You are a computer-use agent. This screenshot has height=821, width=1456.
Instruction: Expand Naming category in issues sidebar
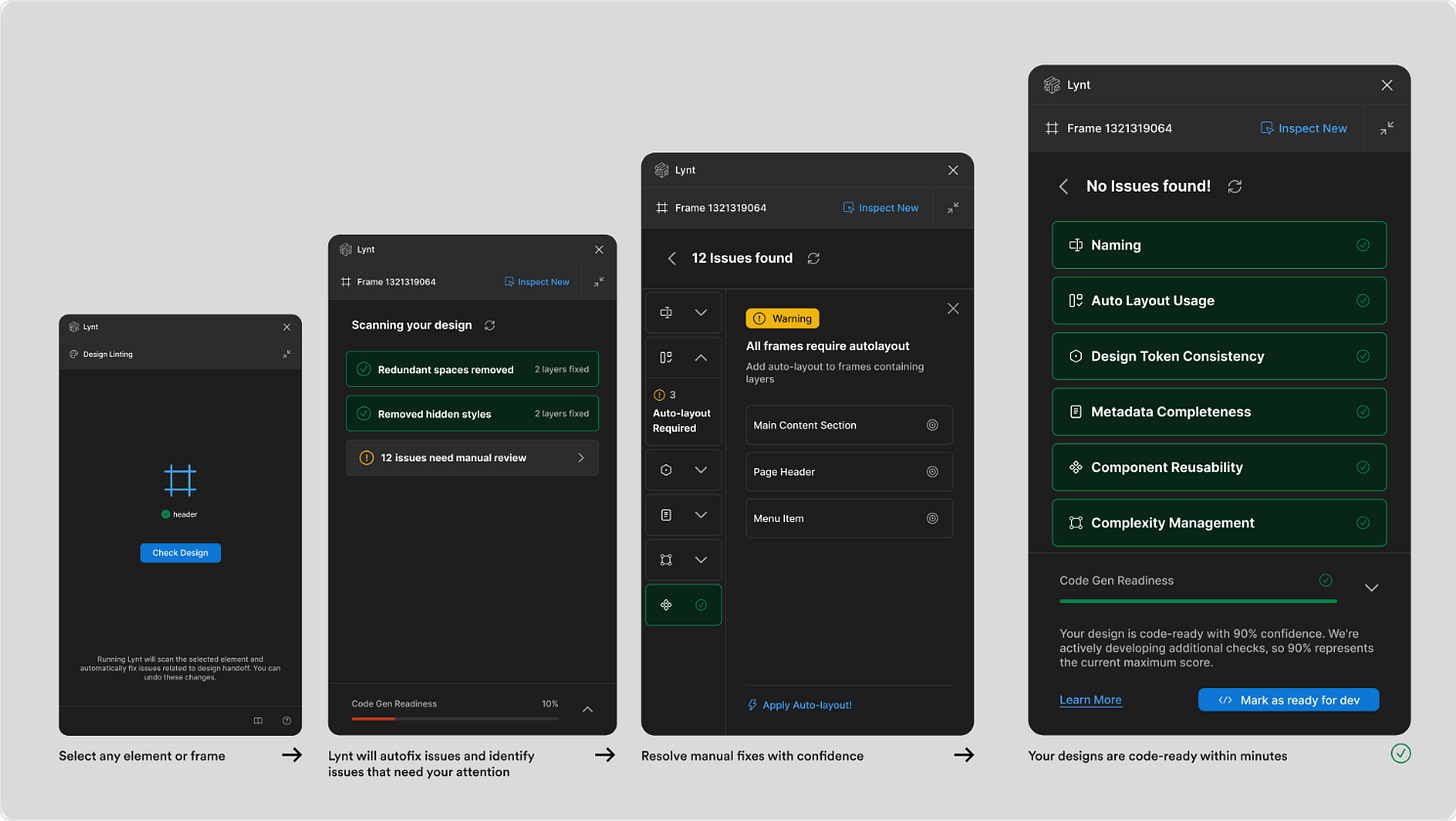coord(683,313)
